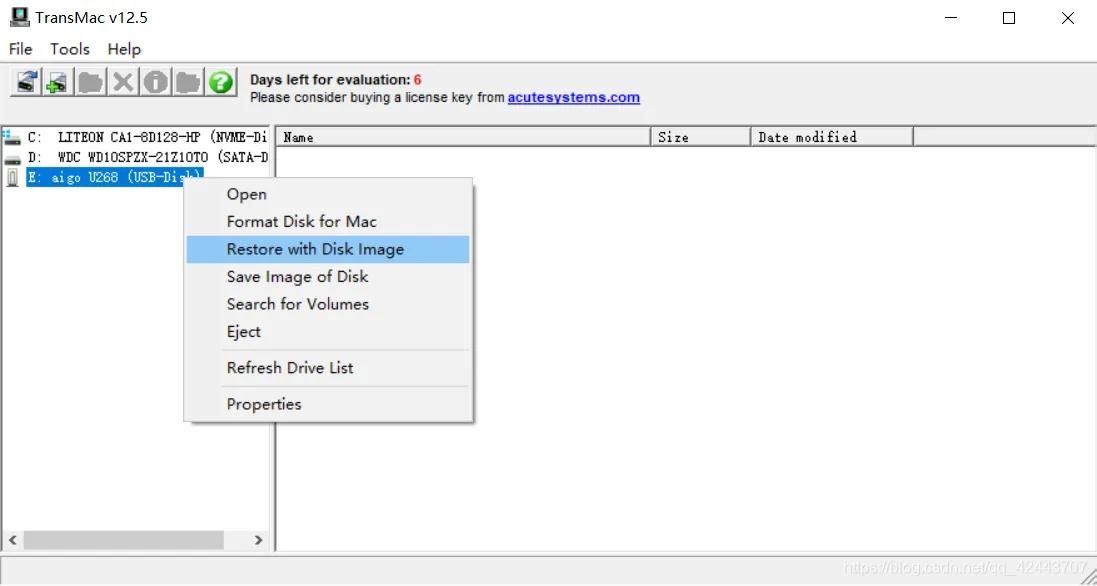
Task: Click the grayed info properties toolbar icon
Action: click(155, 83)
